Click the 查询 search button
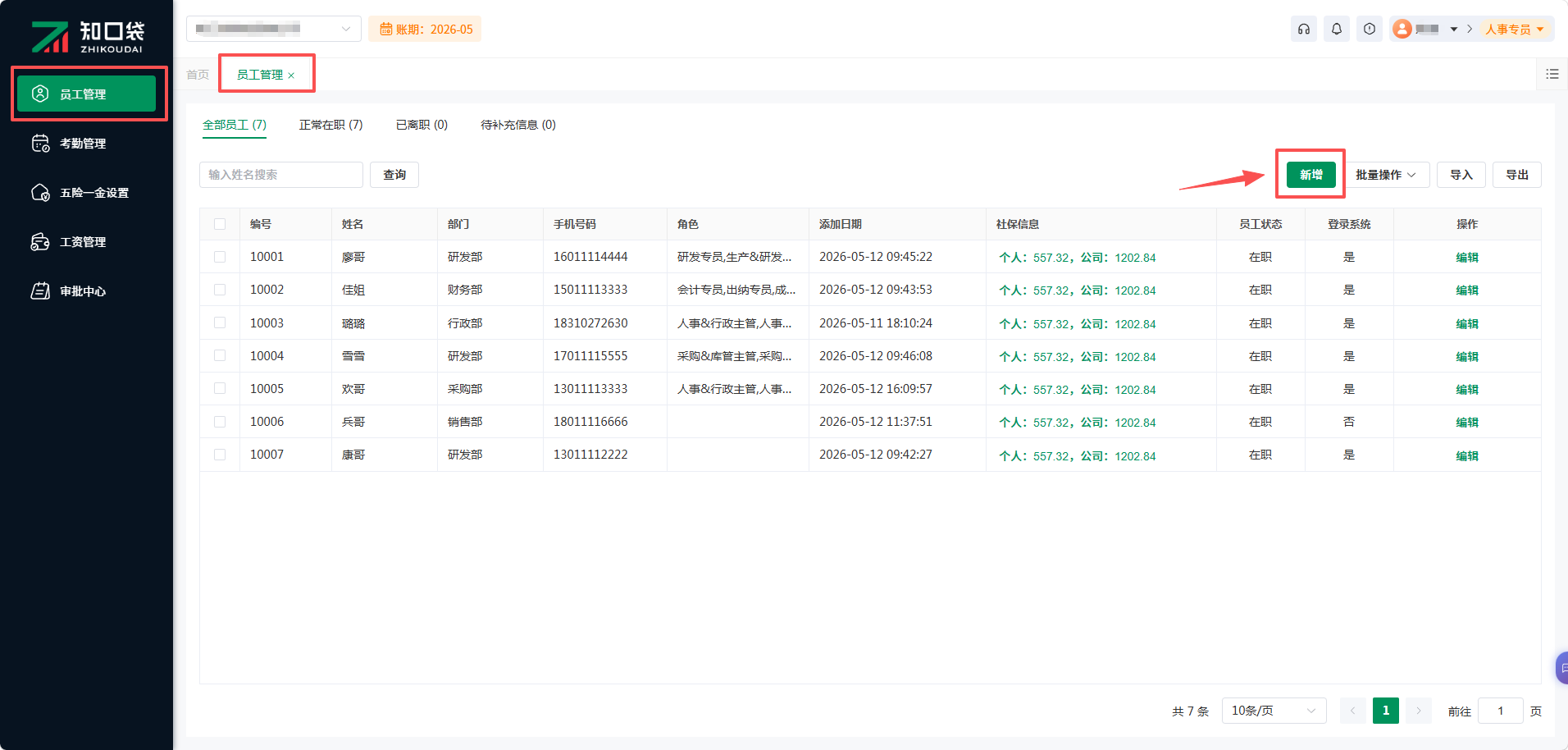Image resolution: width=1568 pixels, height=750 pixels. tap(394, 175)
